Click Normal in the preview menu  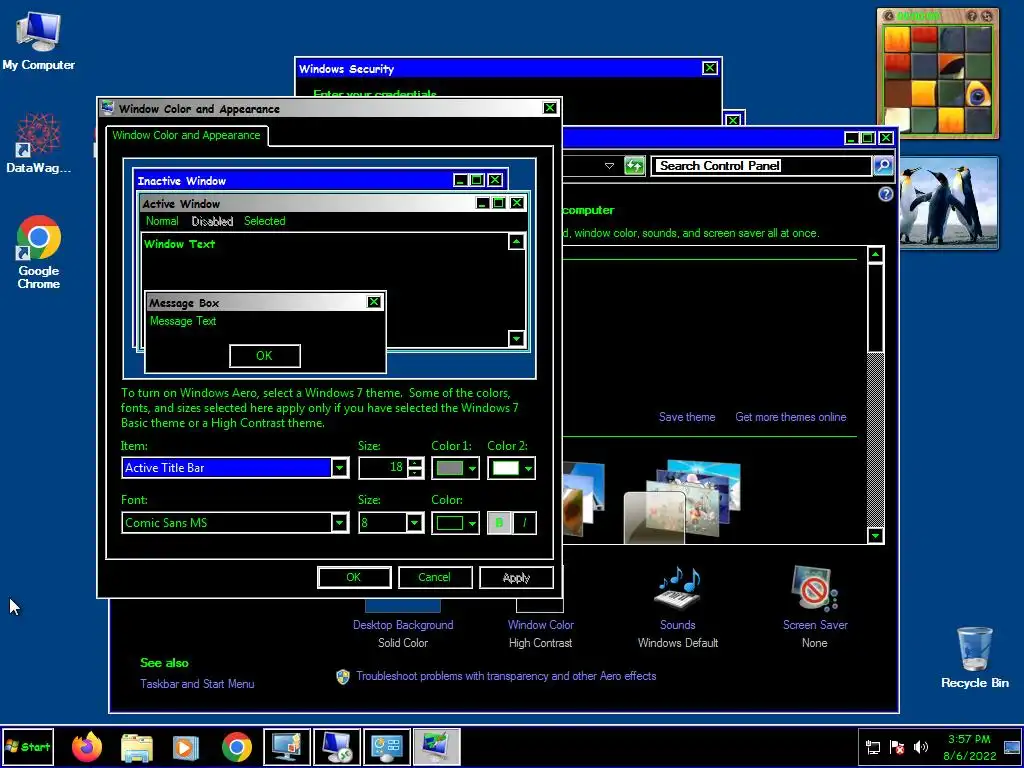click(162, 221)
